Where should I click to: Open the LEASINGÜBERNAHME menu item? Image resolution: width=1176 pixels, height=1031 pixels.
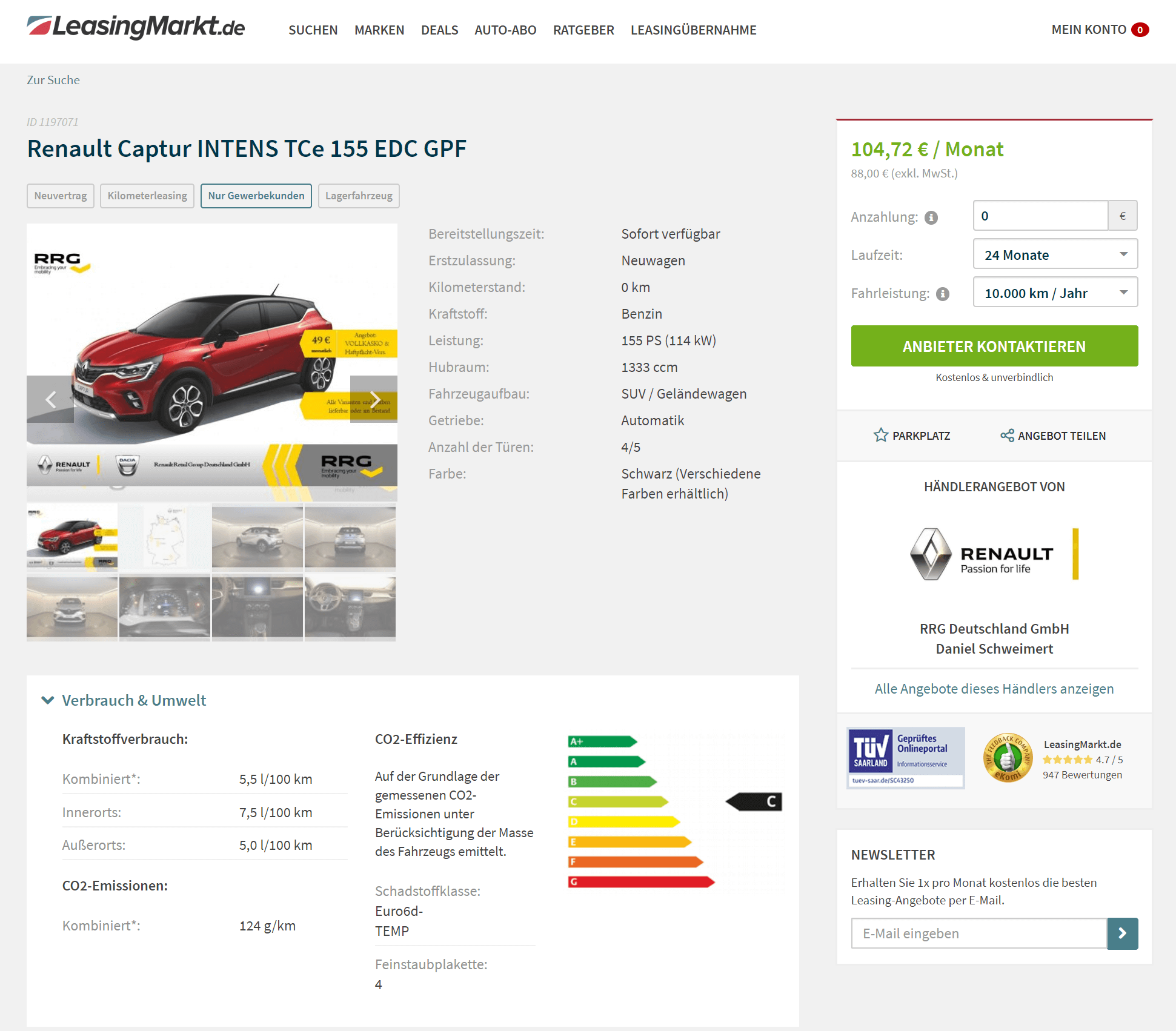pyautogui.click(x=693, y=30)
